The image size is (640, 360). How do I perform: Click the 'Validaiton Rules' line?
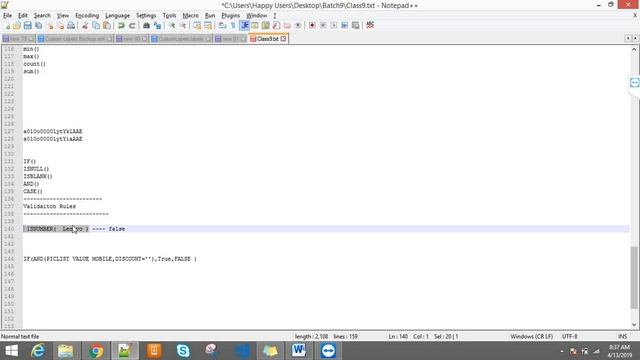[49, 207]
